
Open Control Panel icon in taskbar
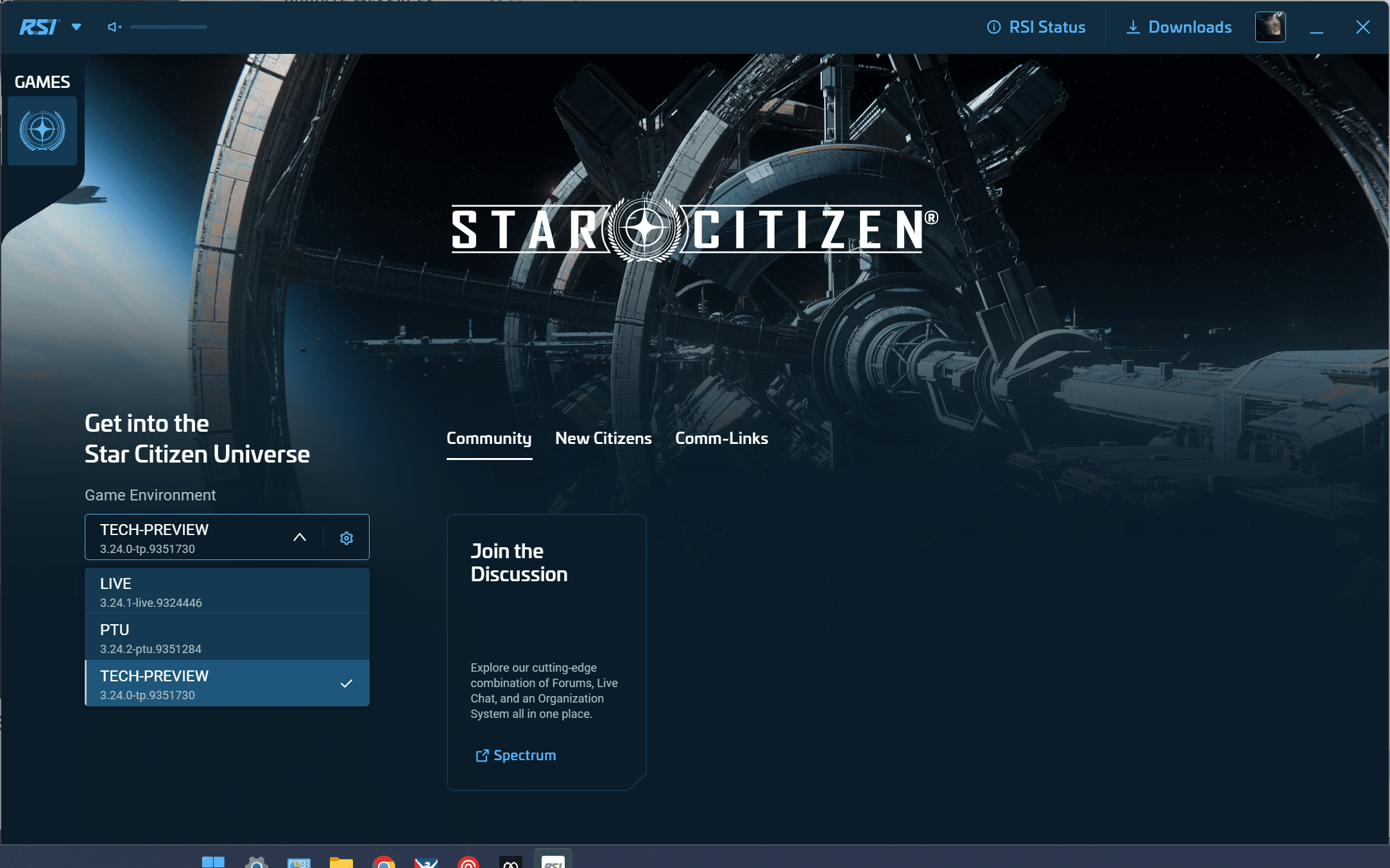coord(299,862)
